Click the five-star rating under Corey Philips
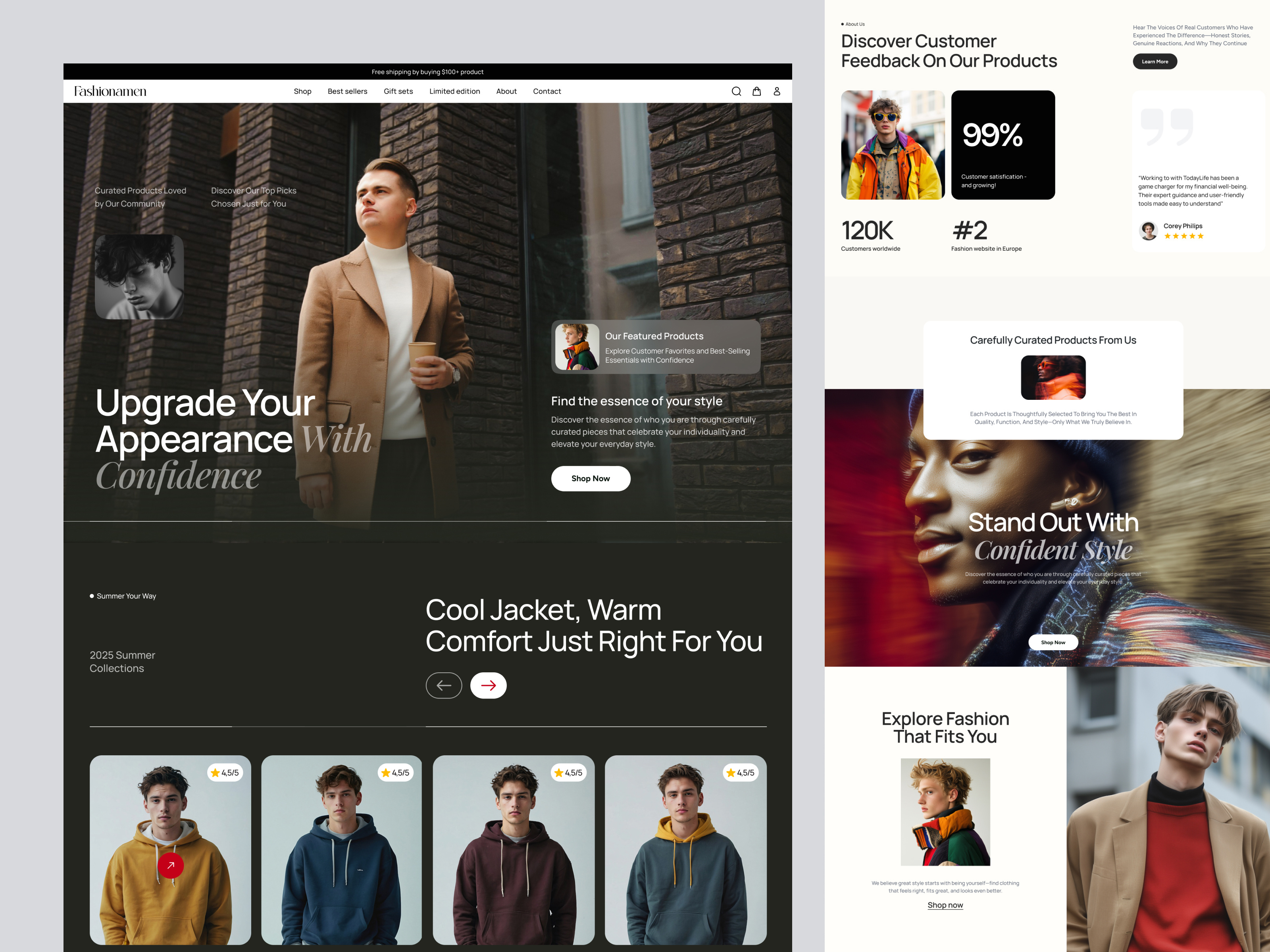Screen dimensions: 1270x952 point(1184,236)
